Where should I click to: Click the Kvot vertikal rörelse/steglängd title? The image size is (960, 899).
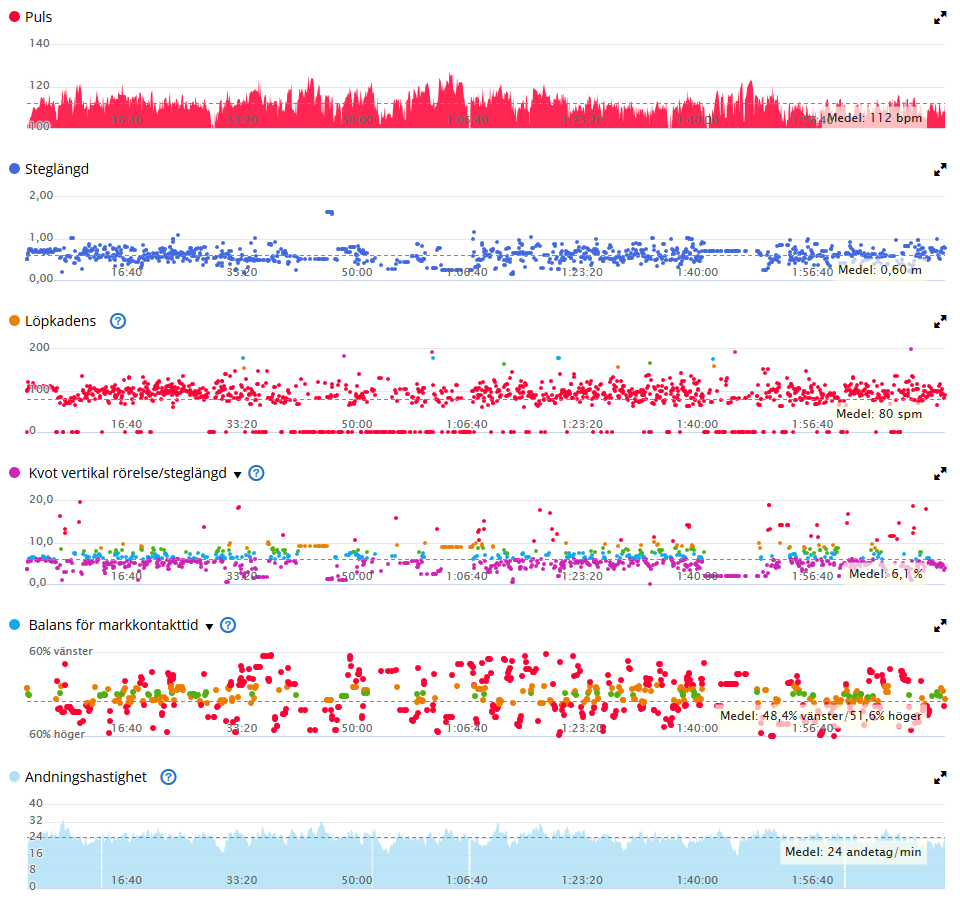[x=127, y=473]
